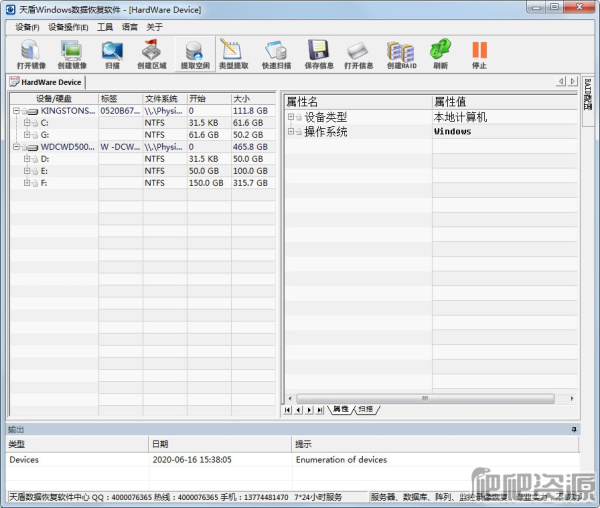Open the 语言 language menu
Image resolution: width=600 pixels, height=508 pixels.
[129, 27]
